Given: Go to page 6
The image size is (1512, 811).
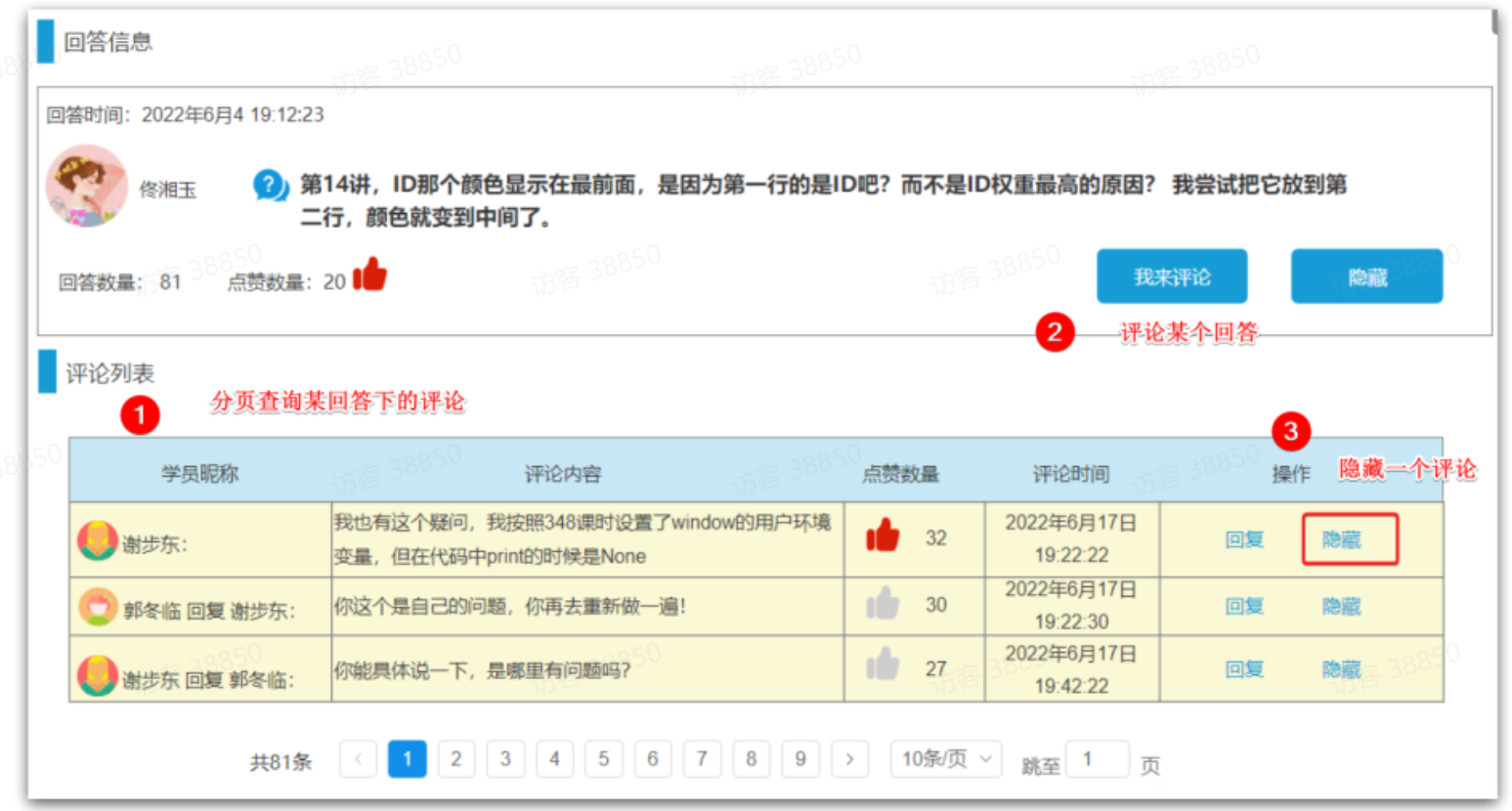Looking at the screenshot, I should pos(653,759).
